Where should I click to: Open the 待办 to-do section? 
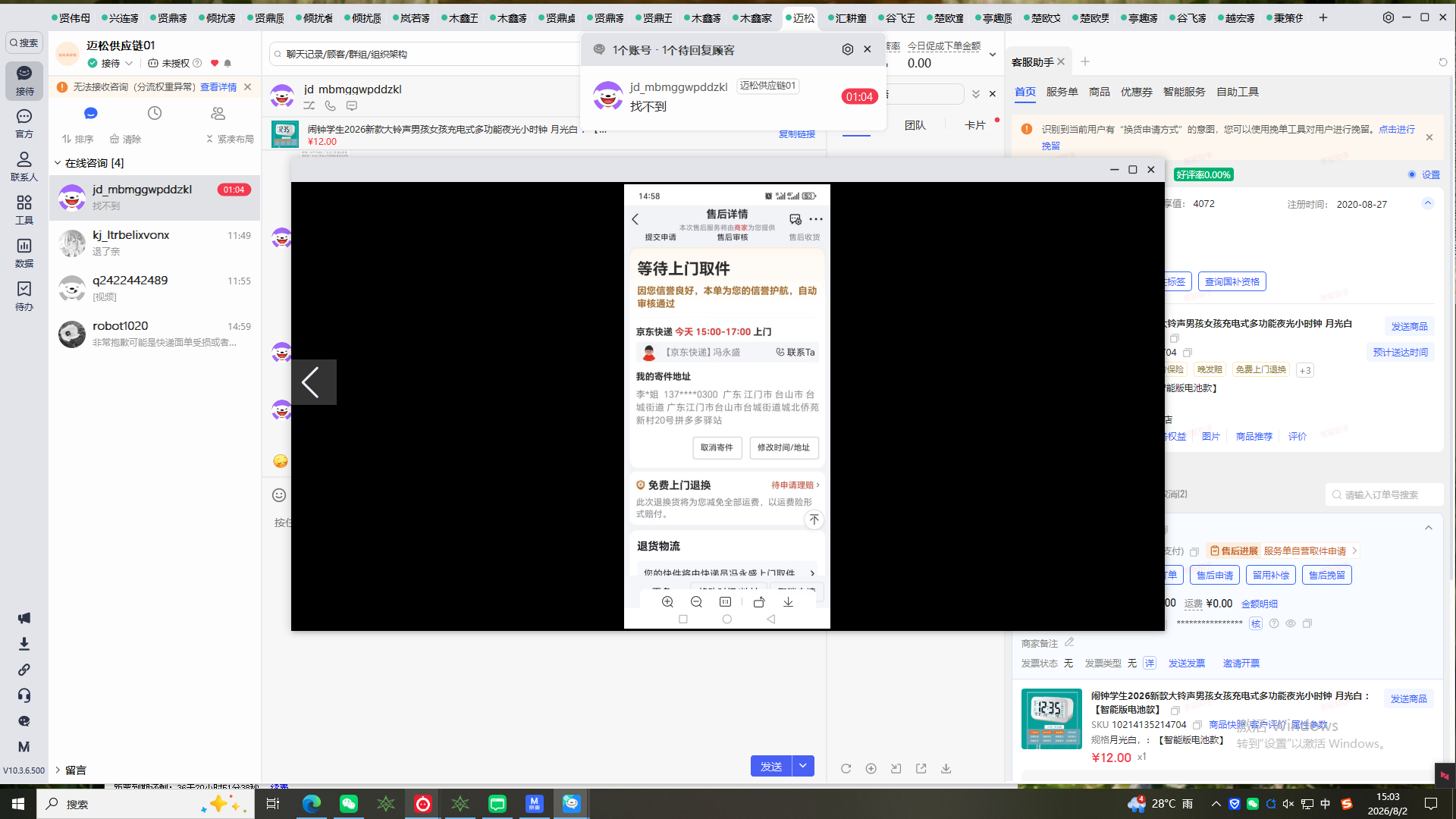(24, 296)
